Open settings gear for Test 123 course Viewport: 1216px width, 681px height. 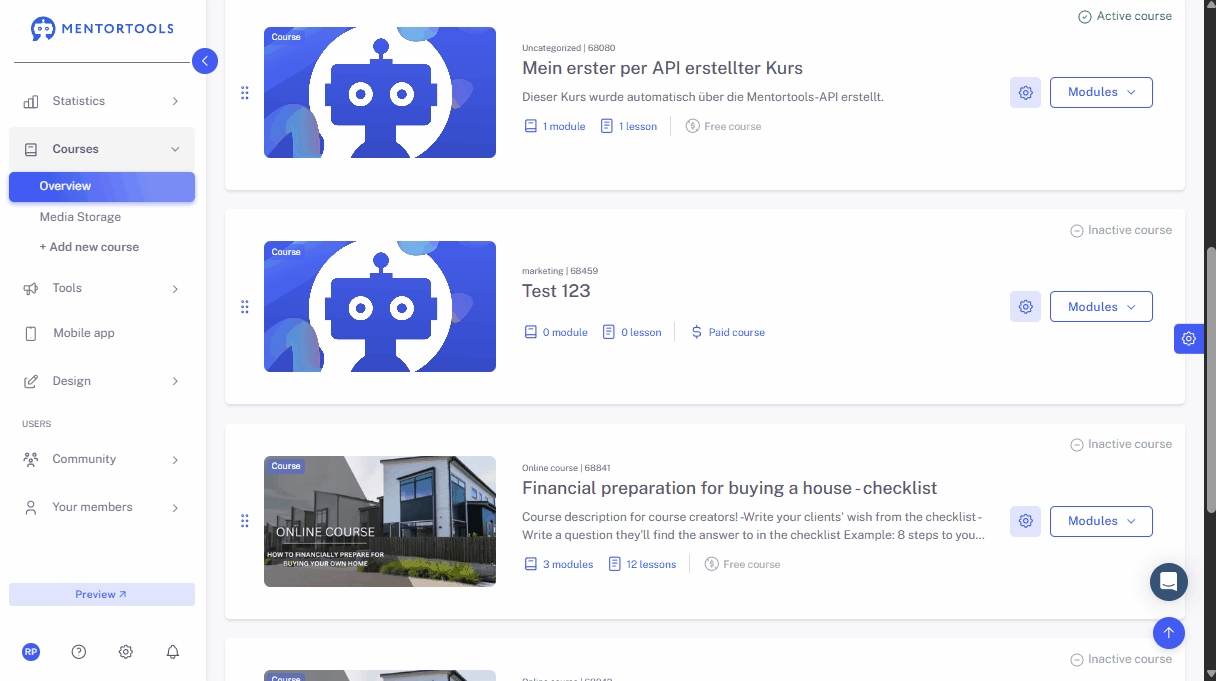point(1025,307)
